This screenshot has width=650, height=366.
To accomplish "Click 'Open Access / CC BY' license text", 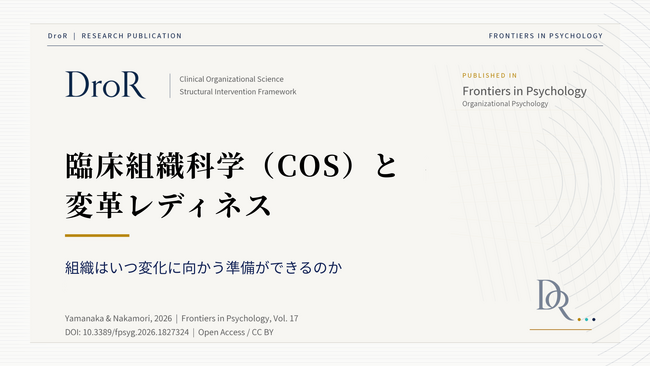I will click(235, 332).
